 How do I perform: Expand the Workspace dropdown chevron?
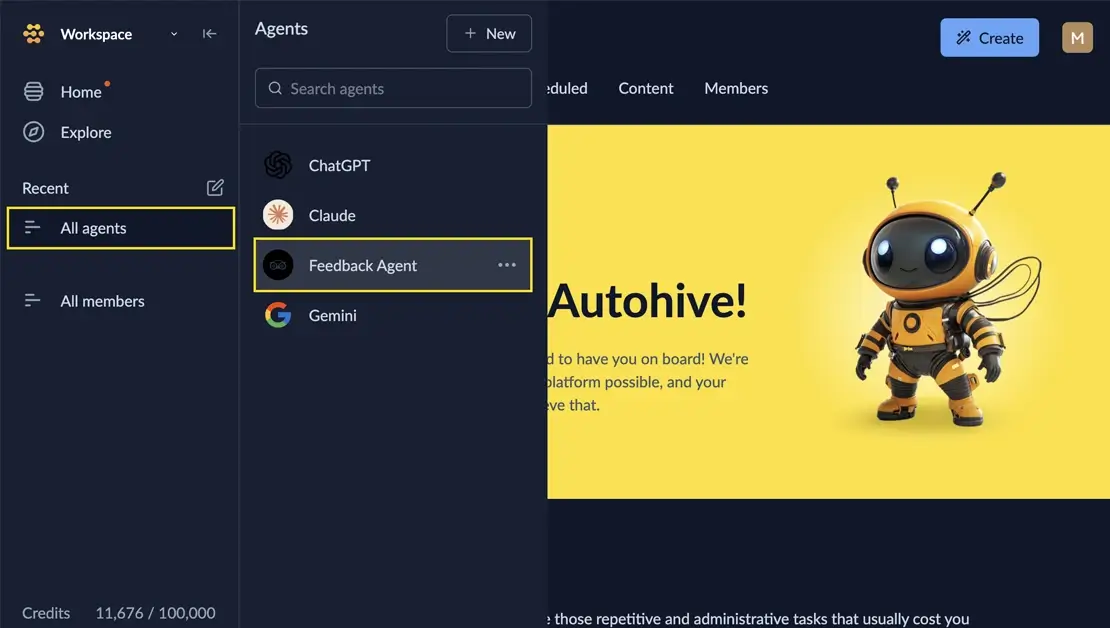pyautogui.click(x=174, y=34)
